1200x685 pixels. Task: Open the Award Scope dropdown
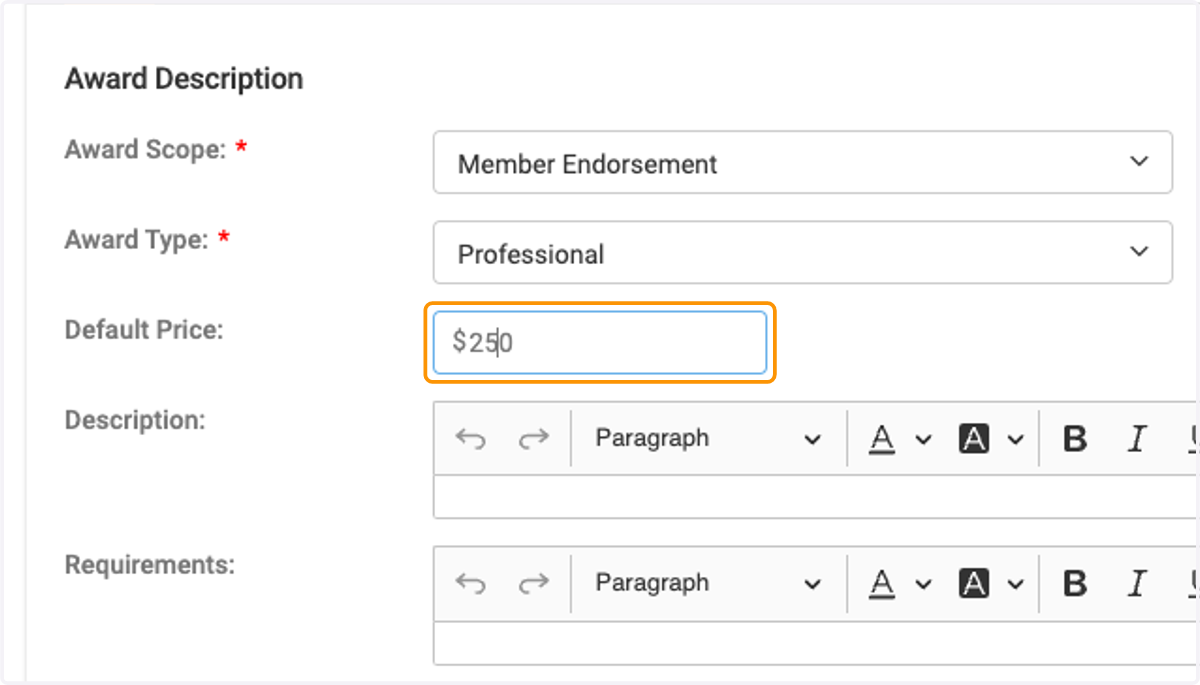[802, 162]
